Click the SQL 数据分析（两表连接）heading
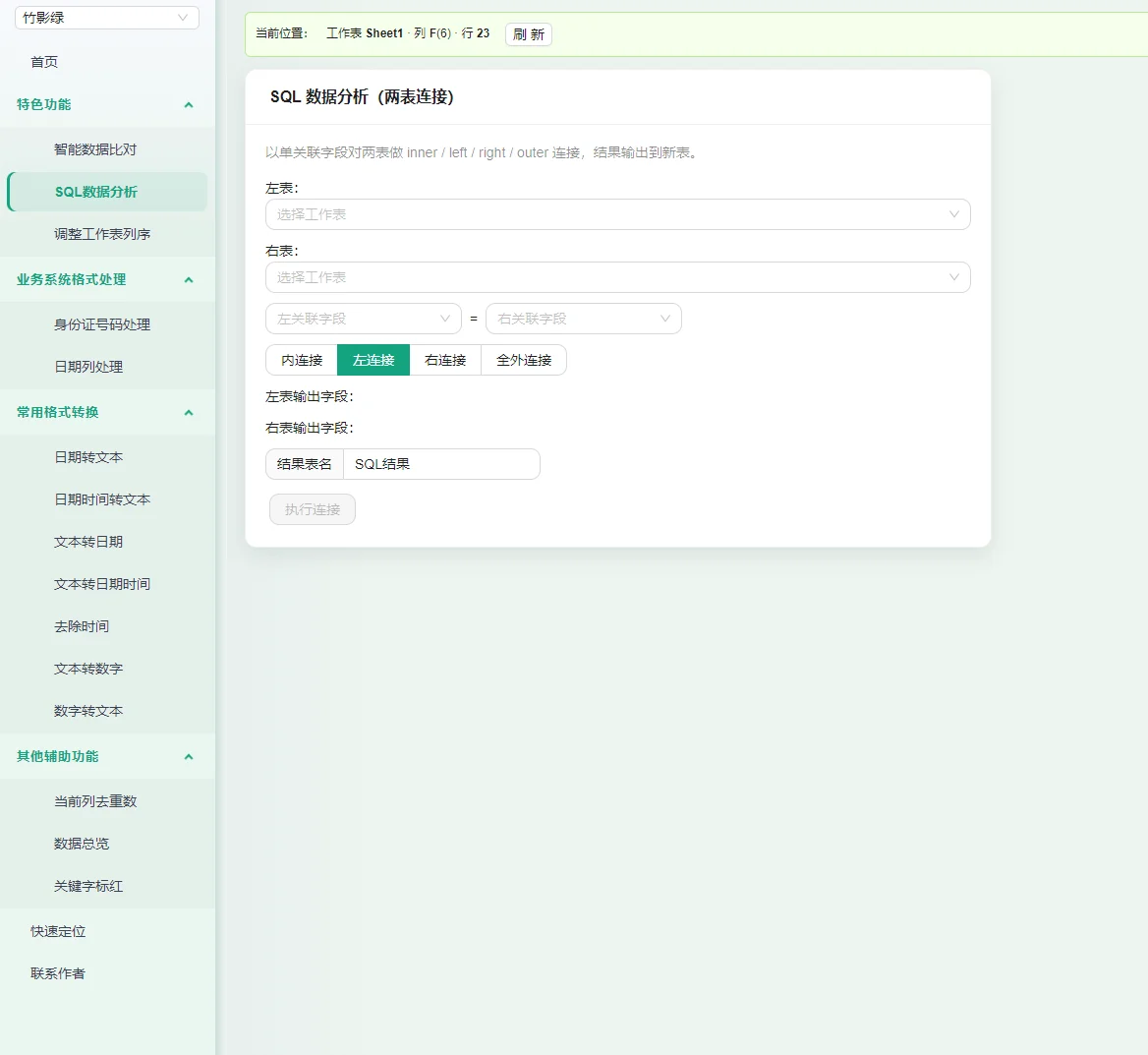Viewport: 1148px width, 1055px height. (362, 96)
